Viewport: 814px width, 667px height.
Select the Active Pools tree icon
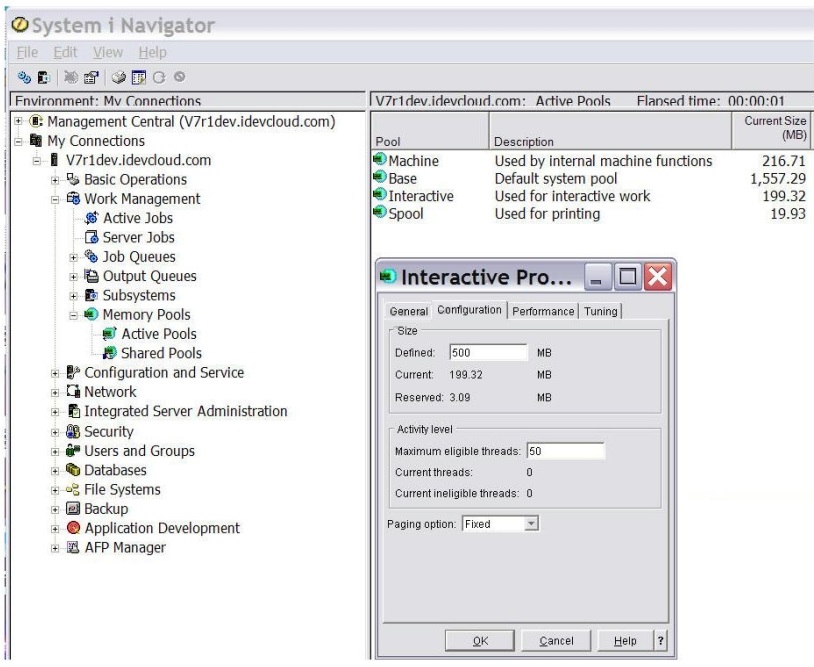click(x=110, y=334)
